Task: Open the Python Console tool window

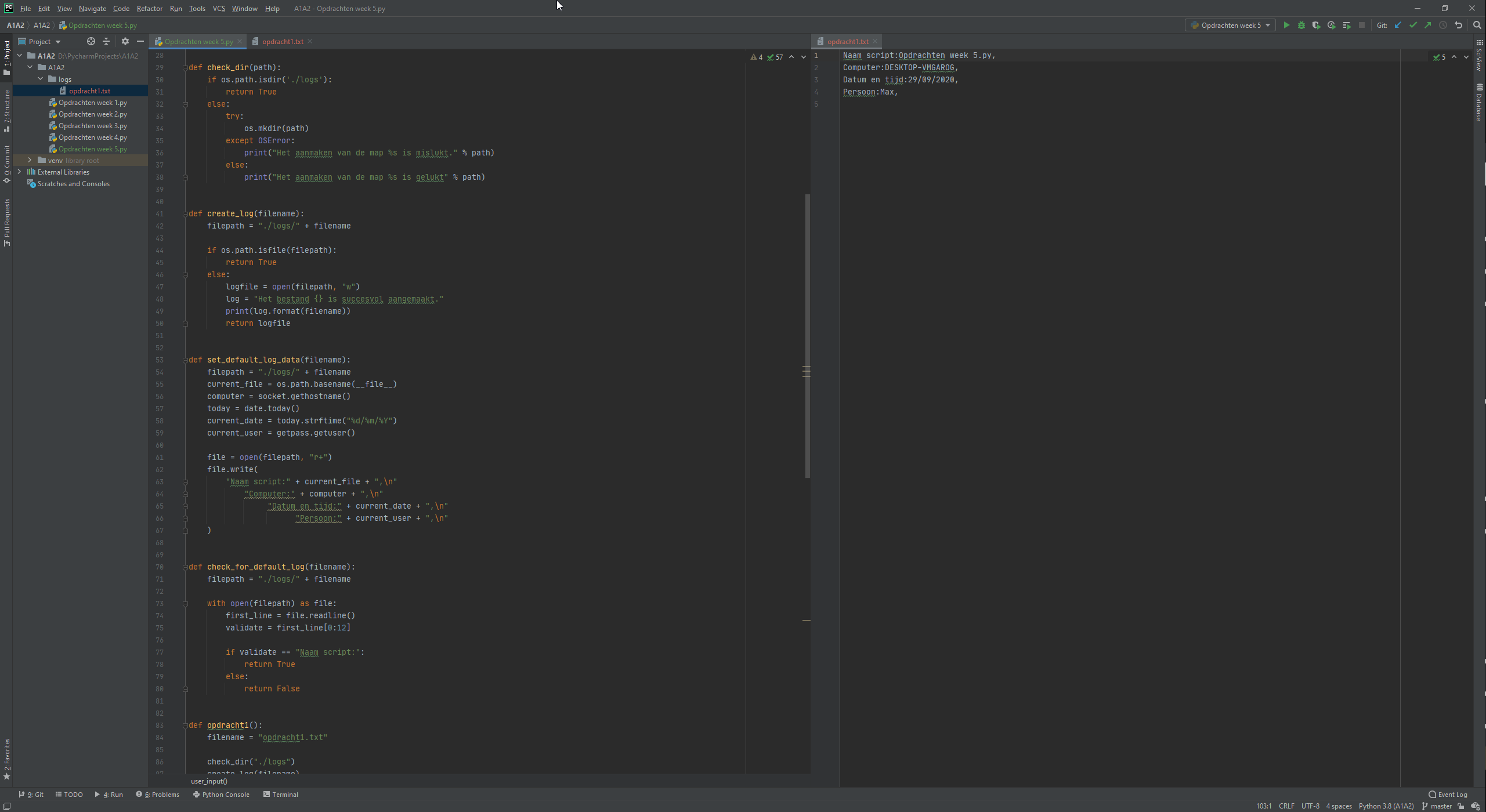Action: coord(221,795)
